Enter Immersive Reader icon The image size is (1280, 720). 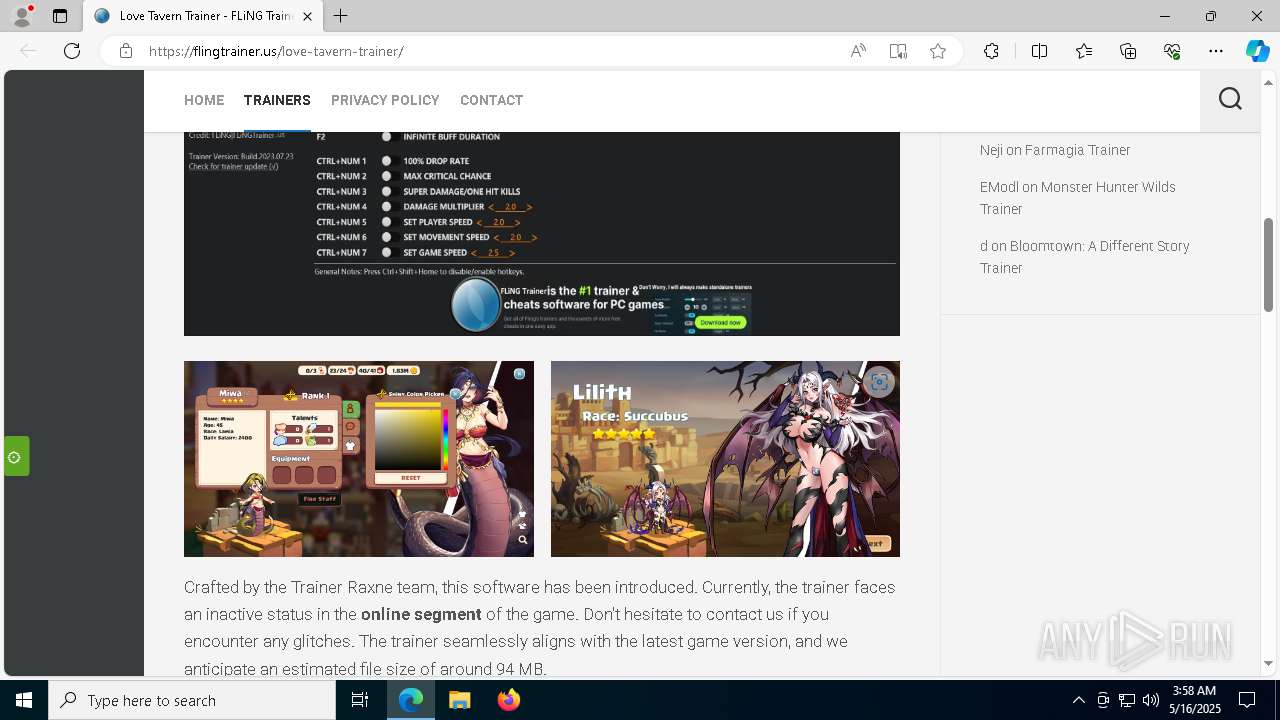(x=898, y=51)
